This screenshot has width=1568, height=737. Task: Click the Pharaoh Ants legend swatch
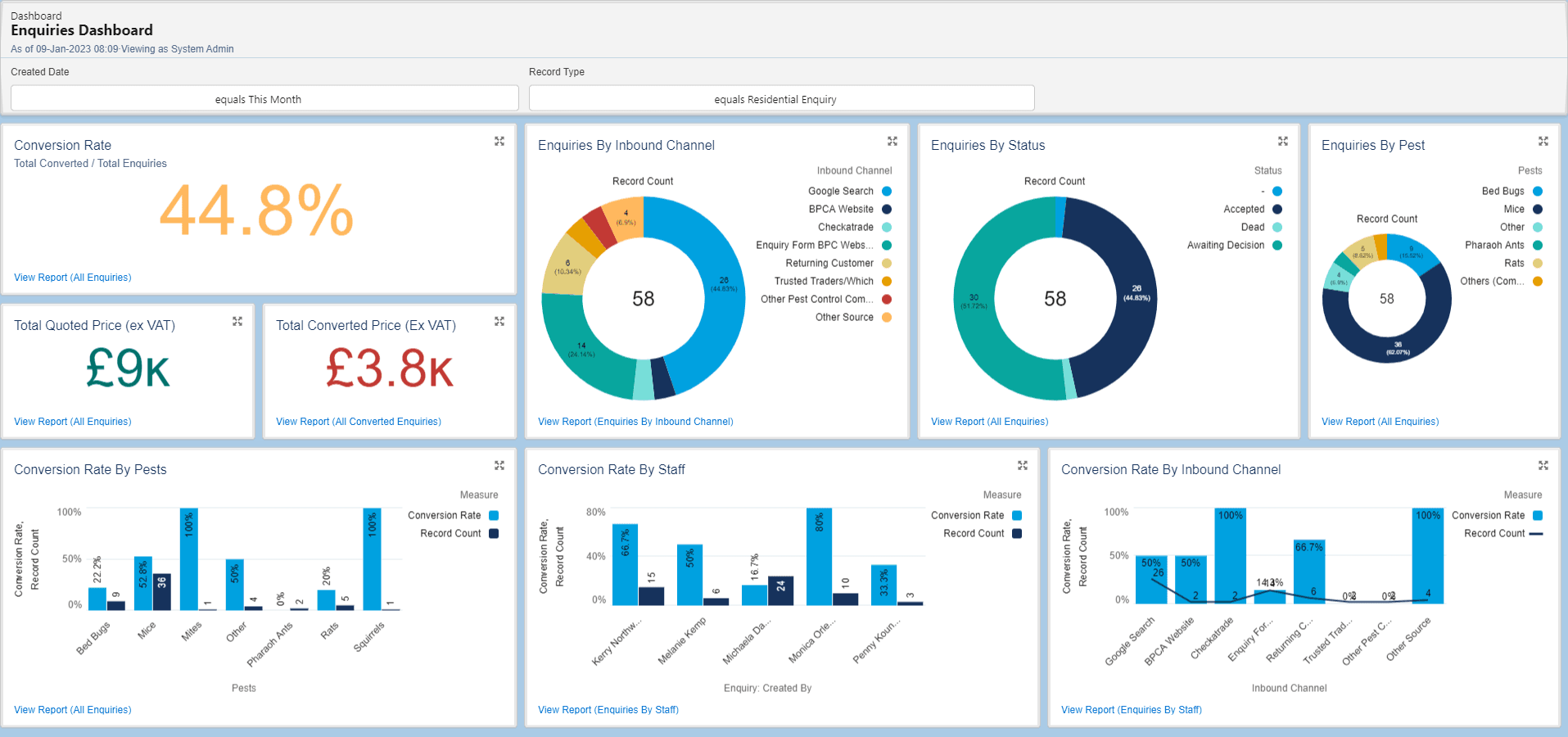pyautogui.click(x=1538, y=246)
